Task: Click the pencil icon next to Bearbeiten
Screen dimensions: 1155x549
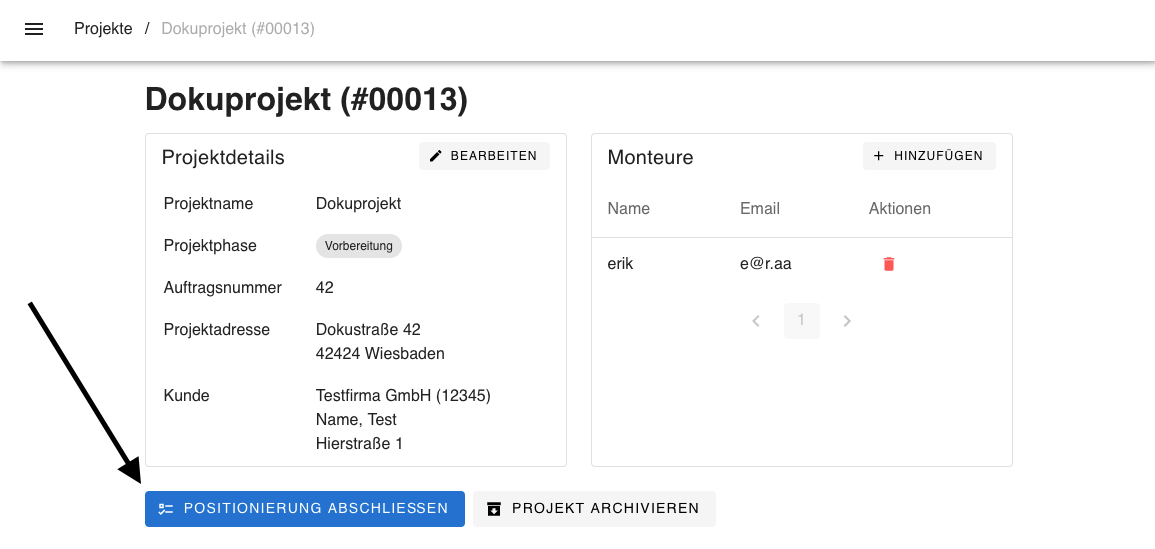Action: 435,156
